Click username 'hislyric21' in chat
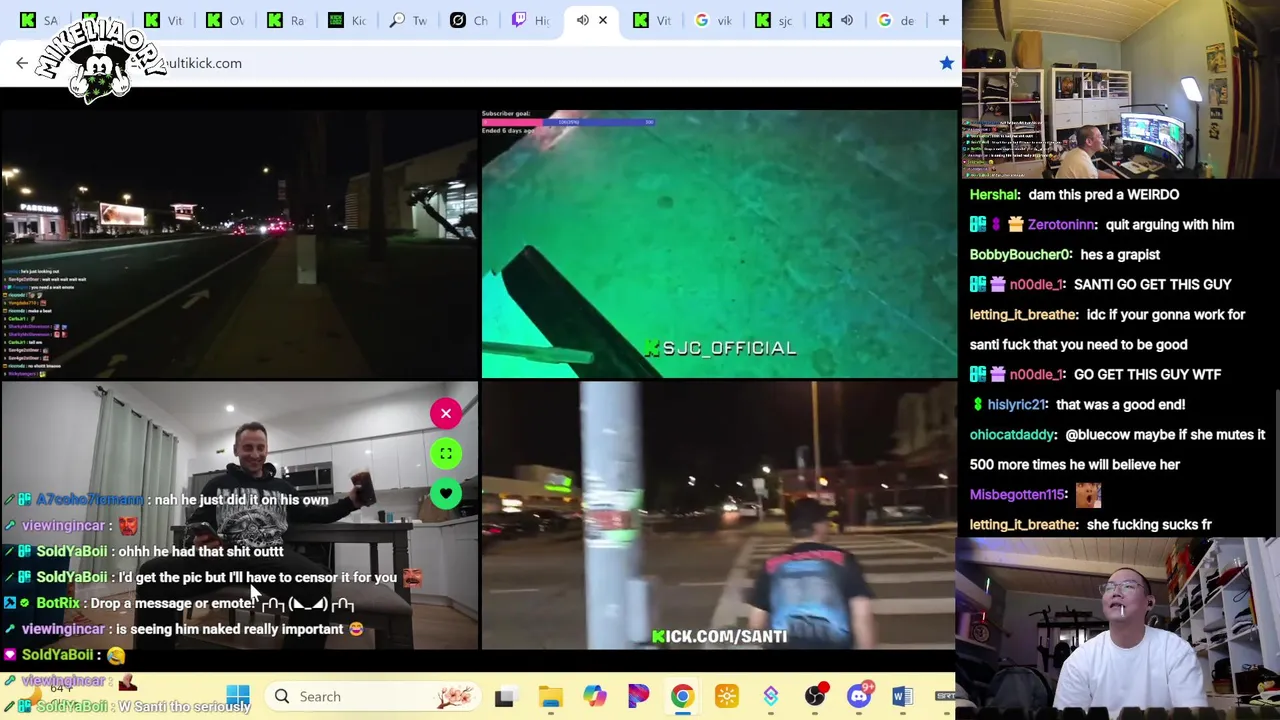This screenshot has width=1280, height=720. [1016, 405]
